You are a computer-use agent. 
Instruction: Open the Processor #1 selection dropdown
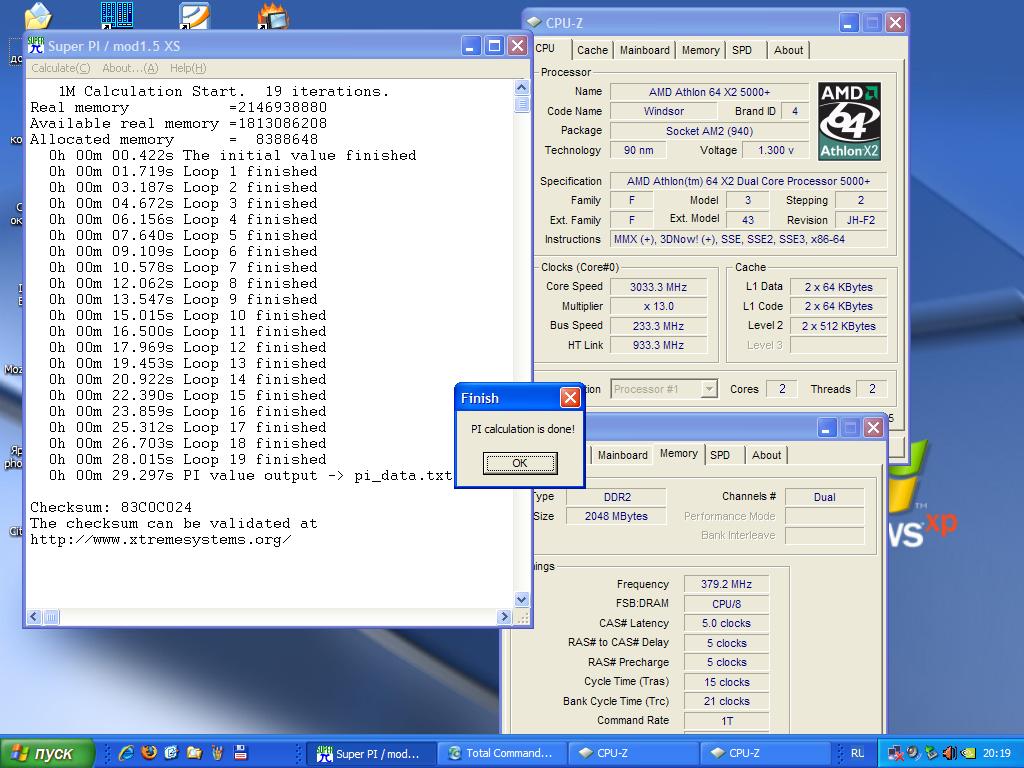point(709,389)
